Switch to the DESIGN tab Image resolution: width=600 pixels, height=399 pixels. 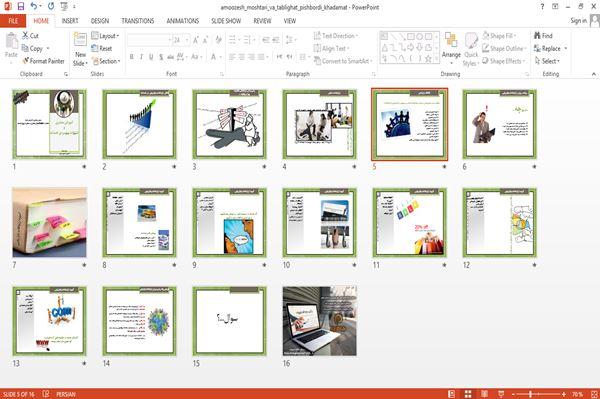pos(100,21)
